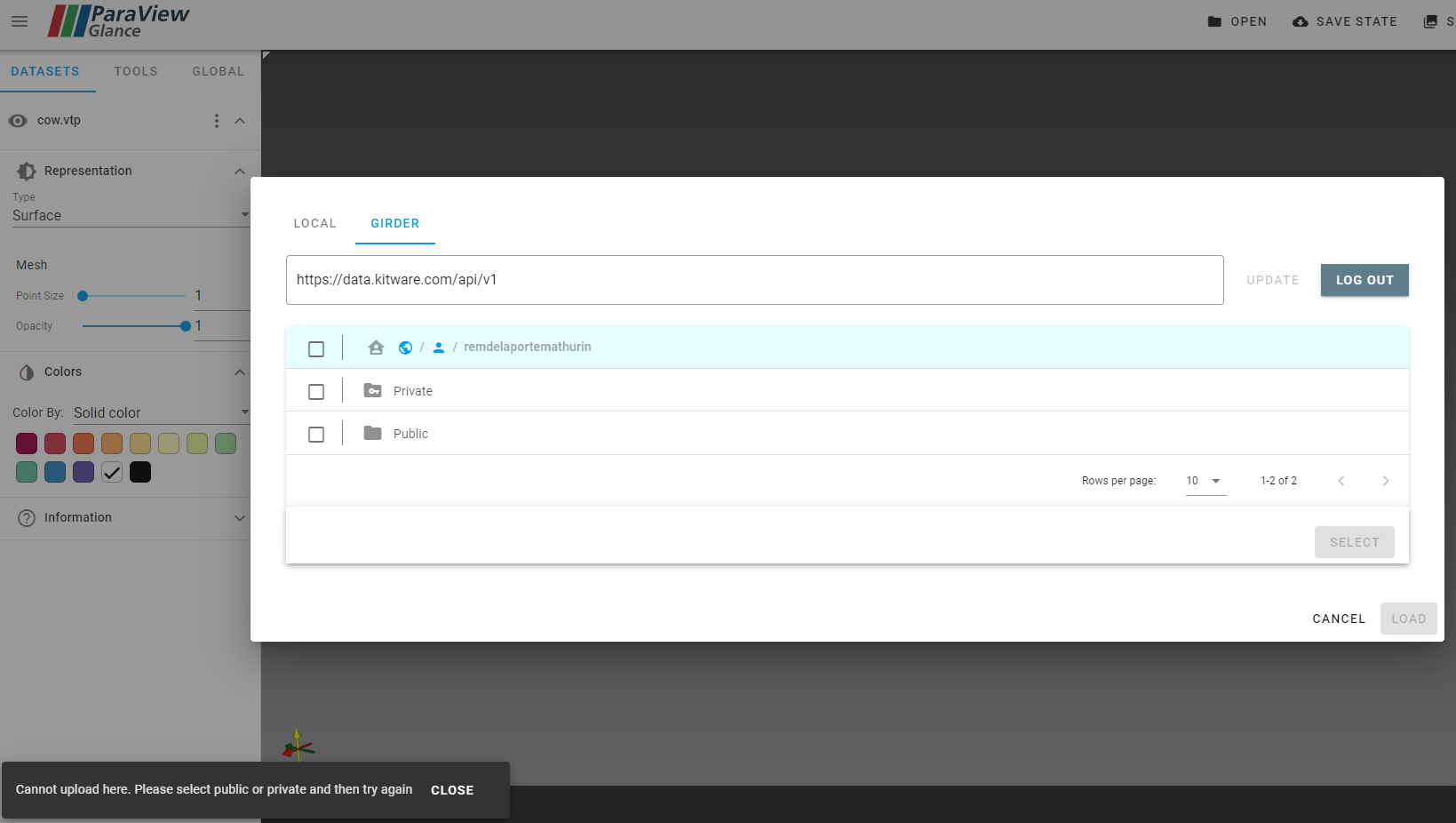Click the OPEN folder icon in top bar
Screen dimensions: 1456x823
coord(1213,20)
